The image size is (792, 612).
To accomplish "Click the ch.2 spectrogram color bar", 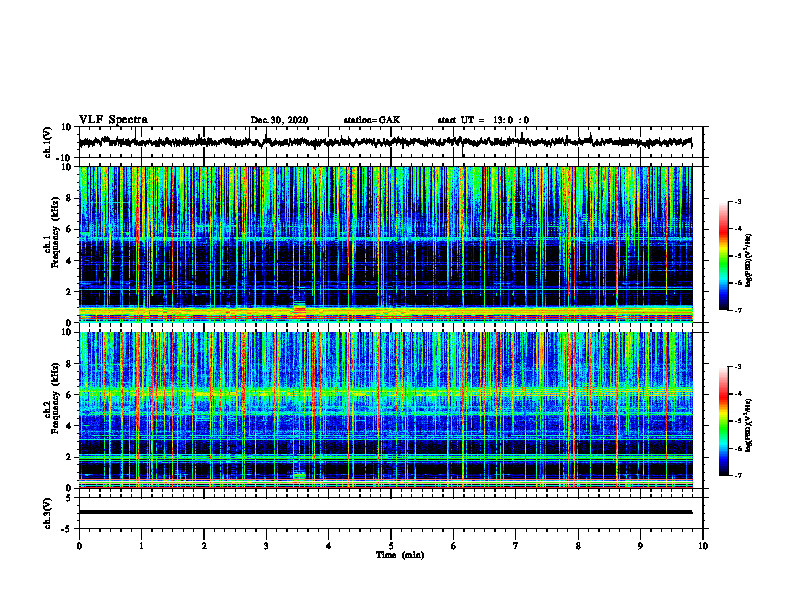I will (x=723, y=421).
